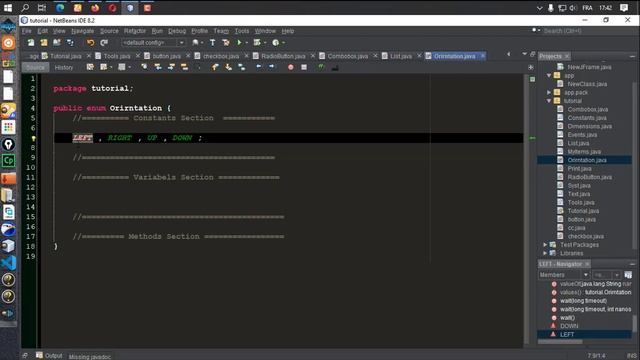Viewport: 640px width, 360px height.
Task: Click the Find Selection icon in editor toolbar
Action: click(x=144, y=67)
